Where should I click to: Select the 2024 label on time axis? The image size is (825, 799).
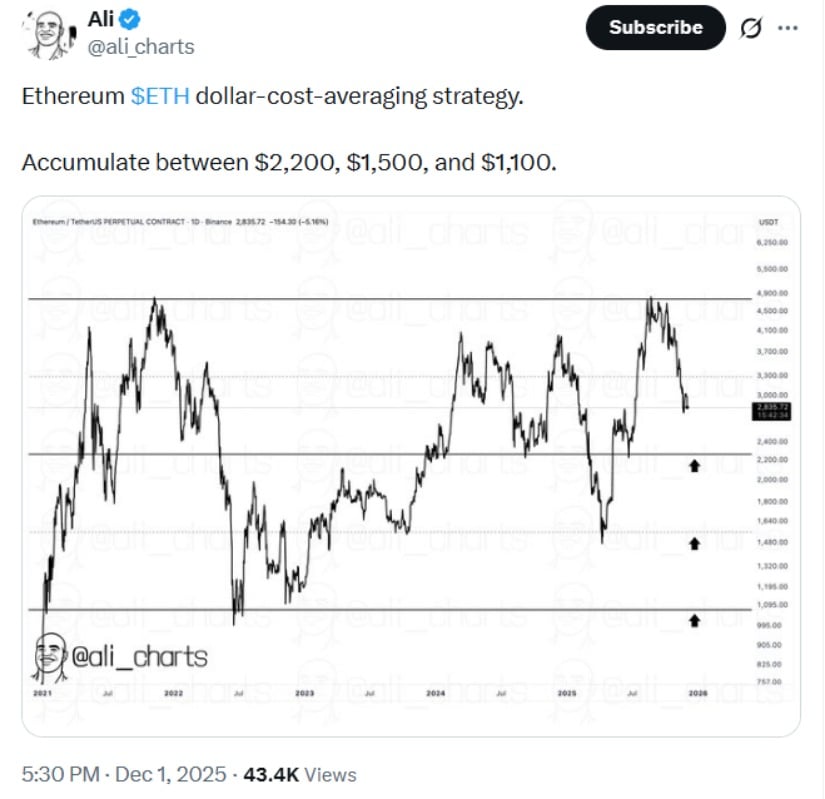435,692
